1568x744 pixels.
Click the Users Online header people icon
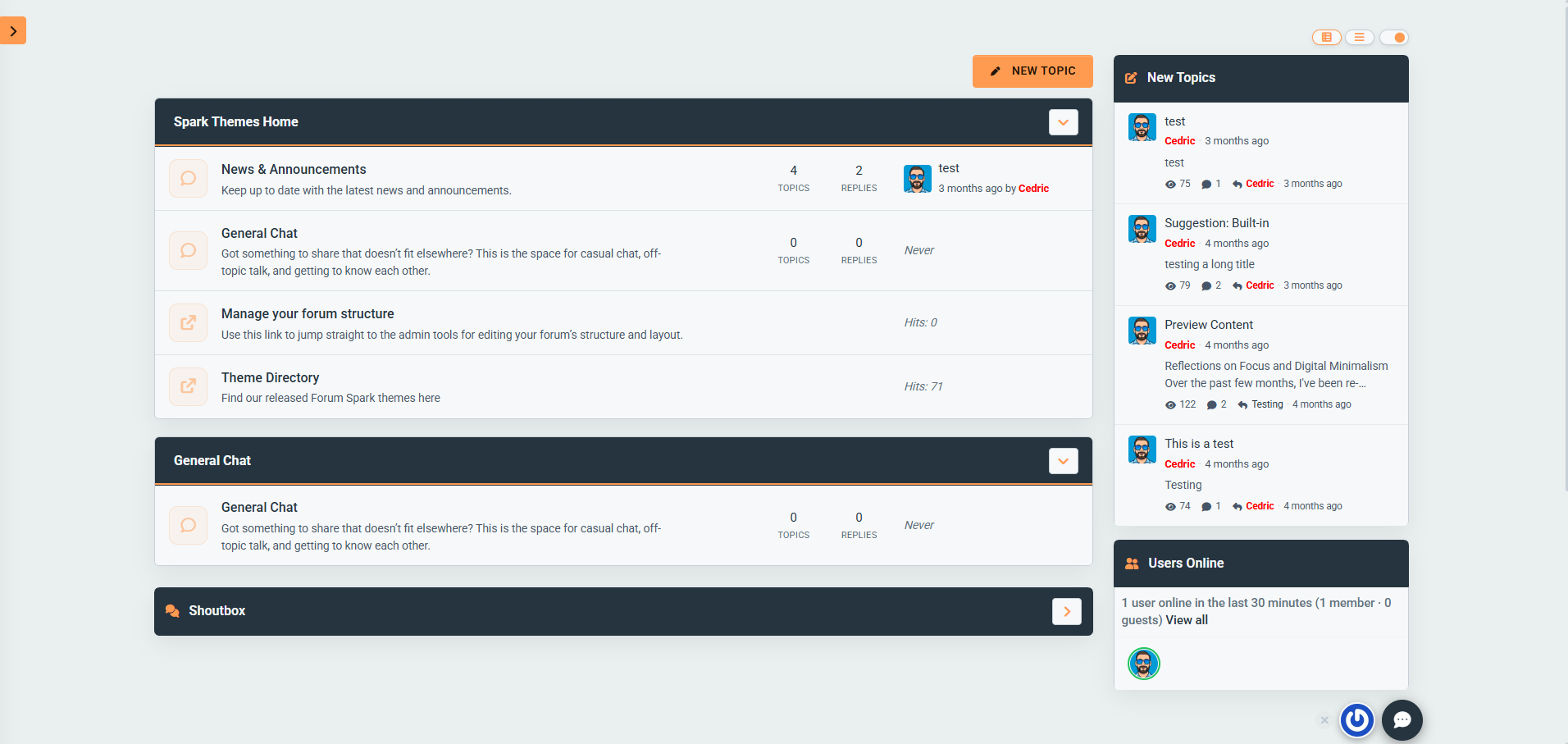[x=1132, y=564]
